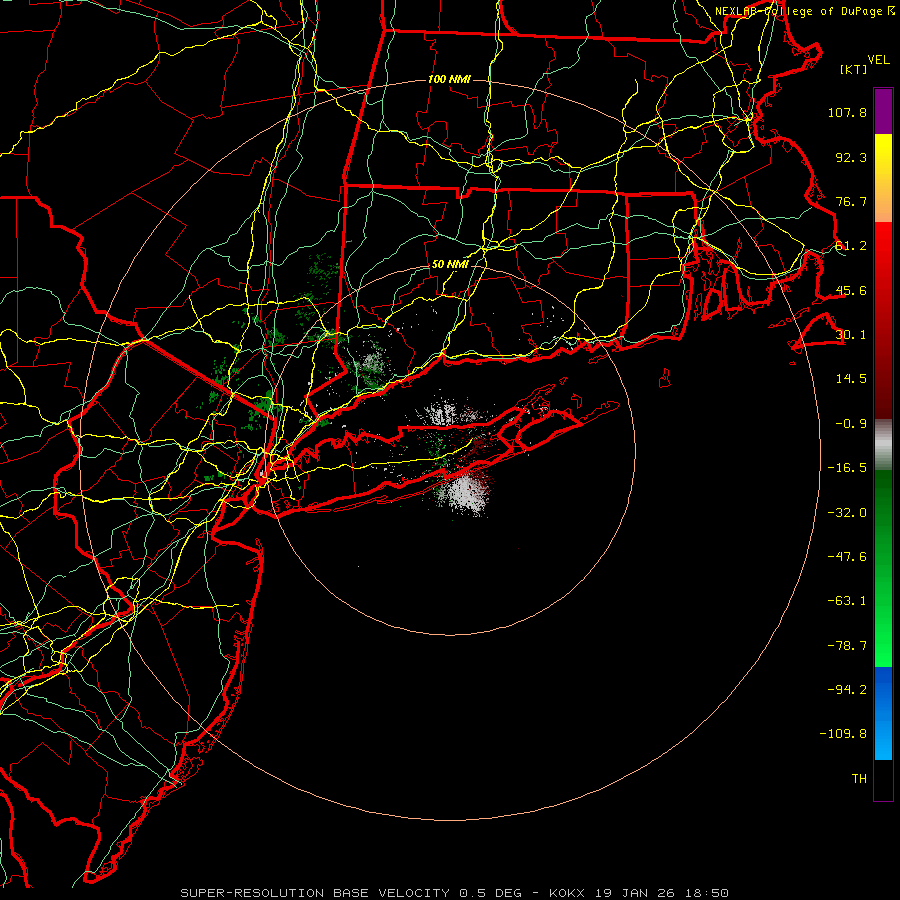This screenshot has height=900, width=900.
Task: Click the white echo cluster north of Long Island
Action: (442, 413)
